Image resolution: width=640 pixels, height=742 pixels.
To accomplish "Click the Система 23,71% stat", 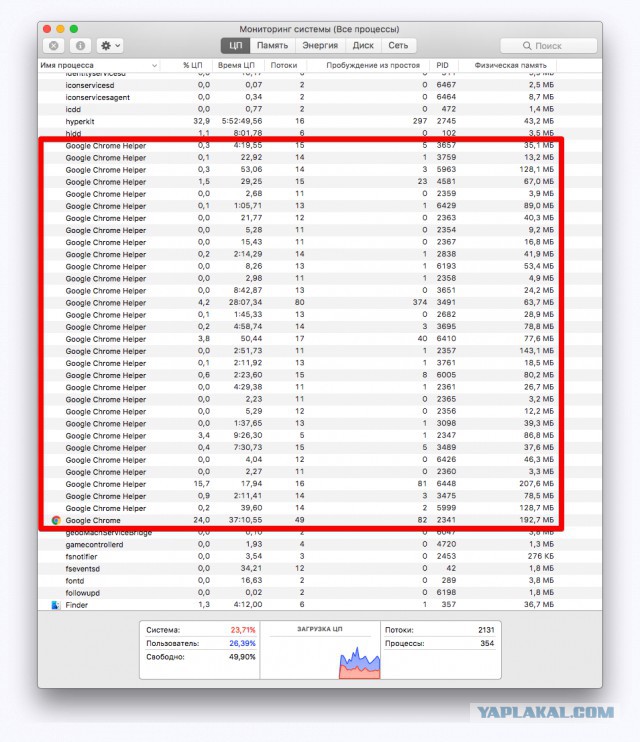I will coord(200,630).
